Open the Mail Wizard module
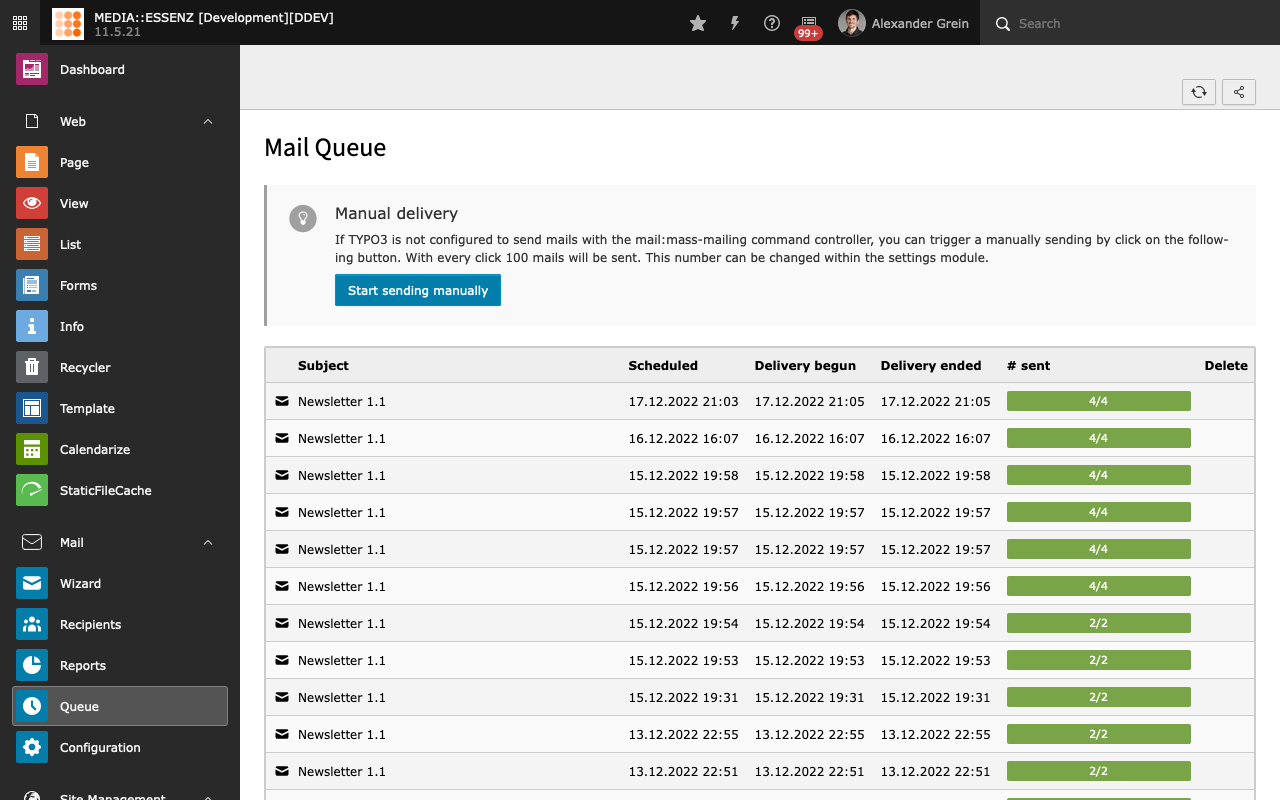Screen dimensions: 1280x800 tap(120, 583)
